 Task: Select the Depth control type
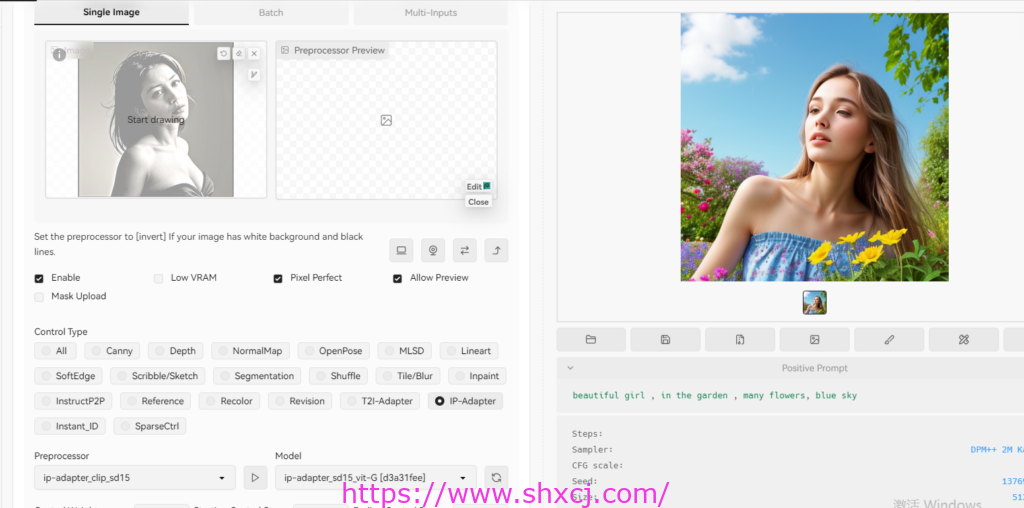tap(176, 351)
